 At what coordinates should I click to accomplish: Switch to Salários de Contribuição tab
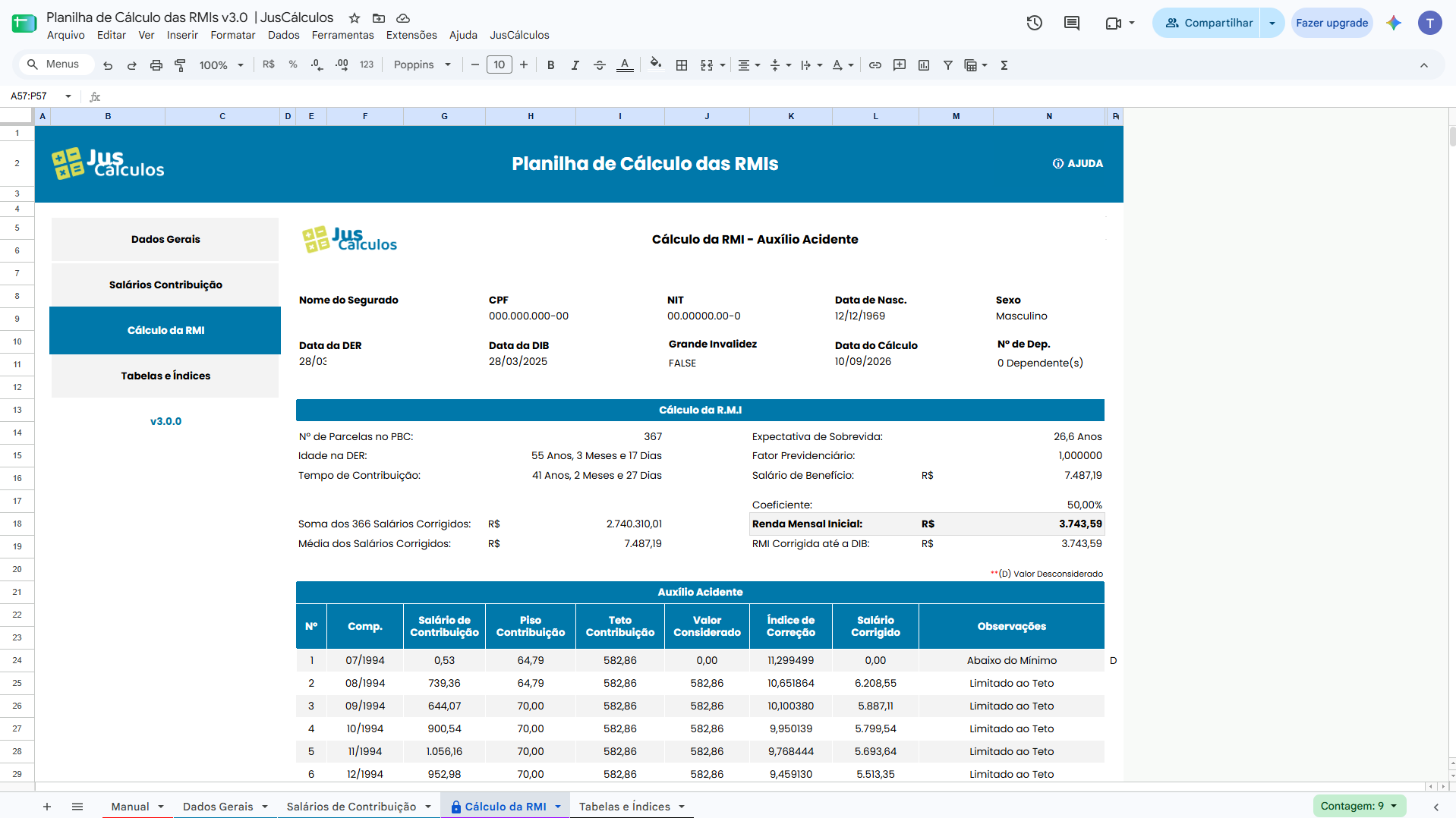(359, 807)
